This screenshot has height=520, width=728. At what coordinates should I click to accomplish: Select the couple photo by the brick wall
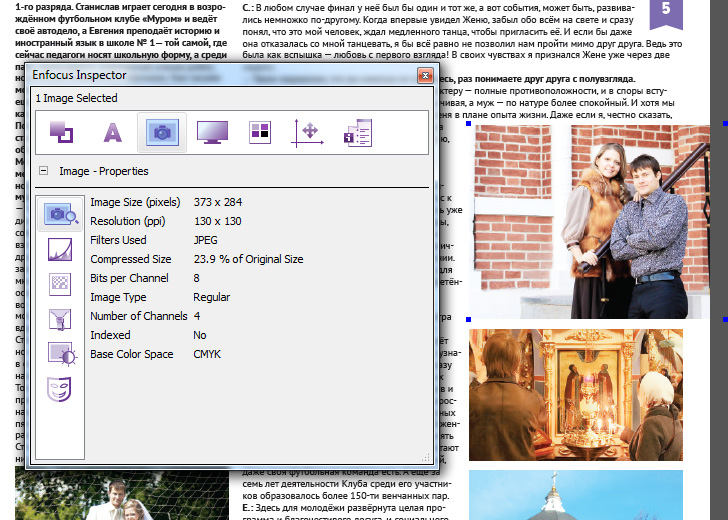click(x=590, y=221)
